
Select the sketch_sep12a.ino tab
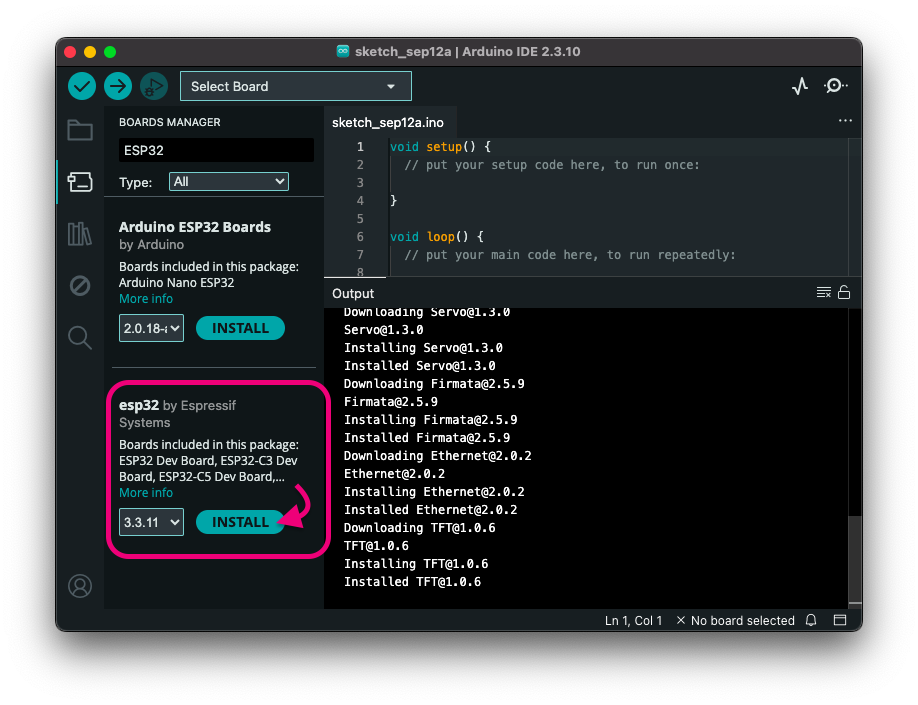388,122
